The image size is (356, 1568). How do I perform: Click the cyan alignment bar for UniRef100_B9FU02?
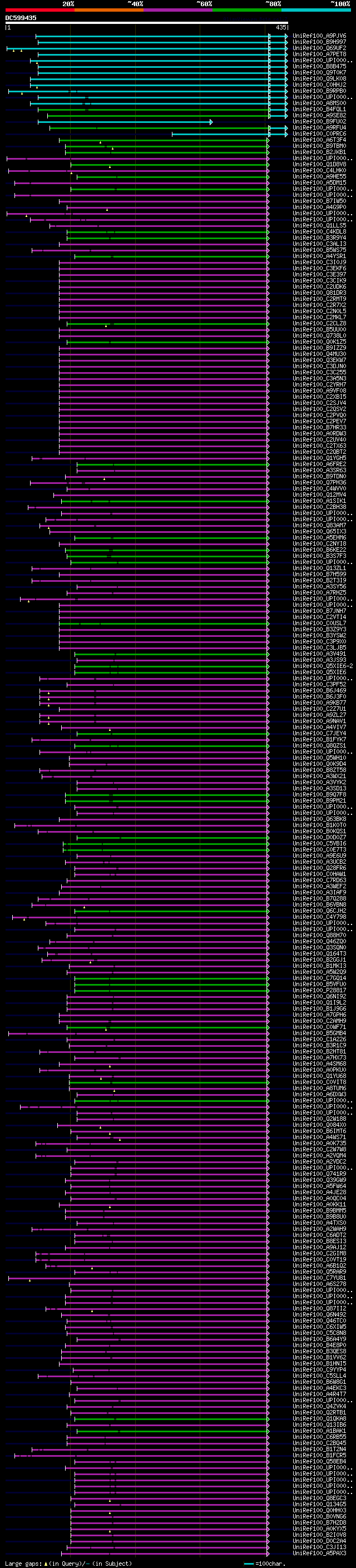pyautogui.click(x=125, y=122)
